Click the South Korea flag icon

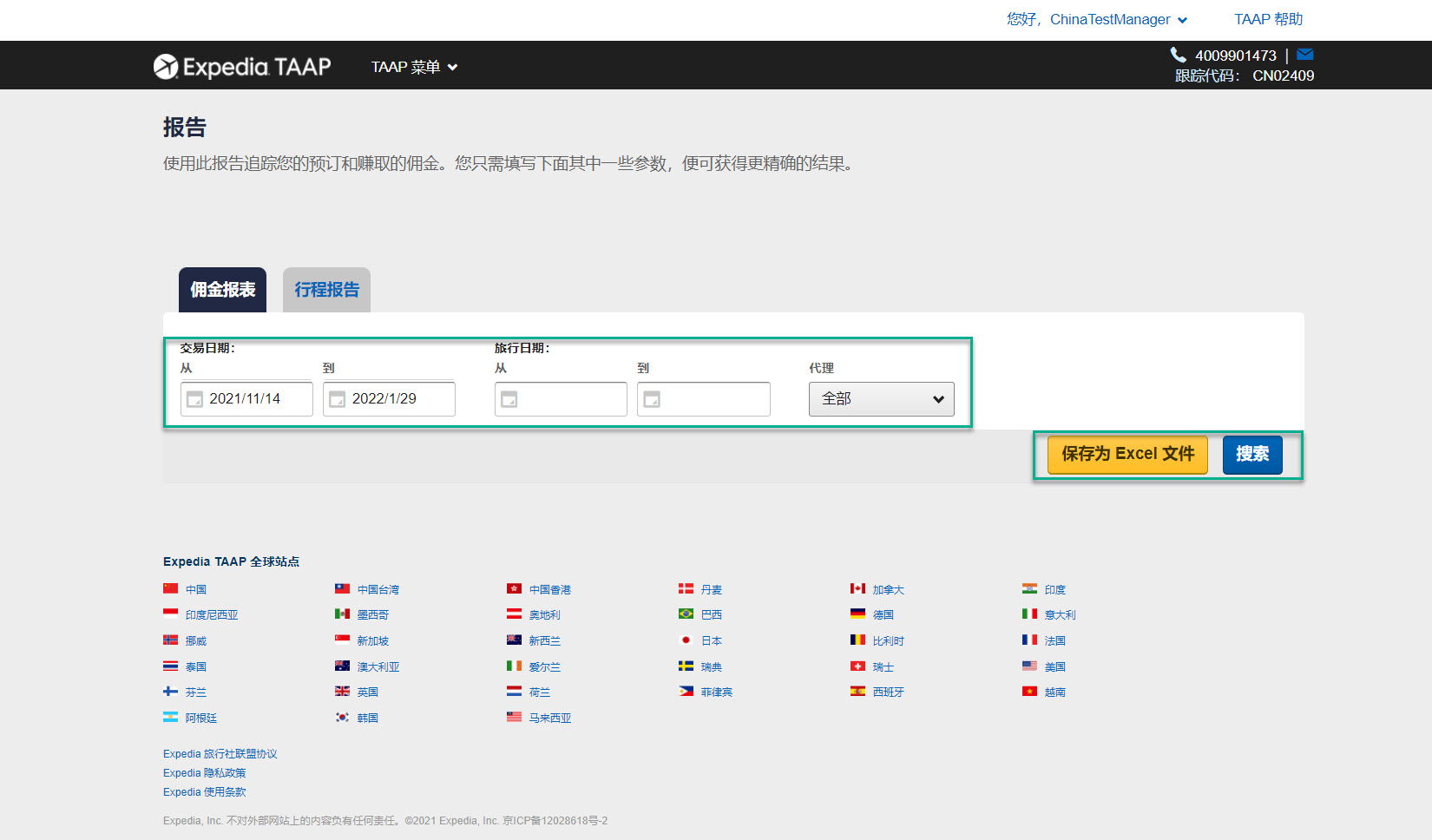(x=343, y=717)
